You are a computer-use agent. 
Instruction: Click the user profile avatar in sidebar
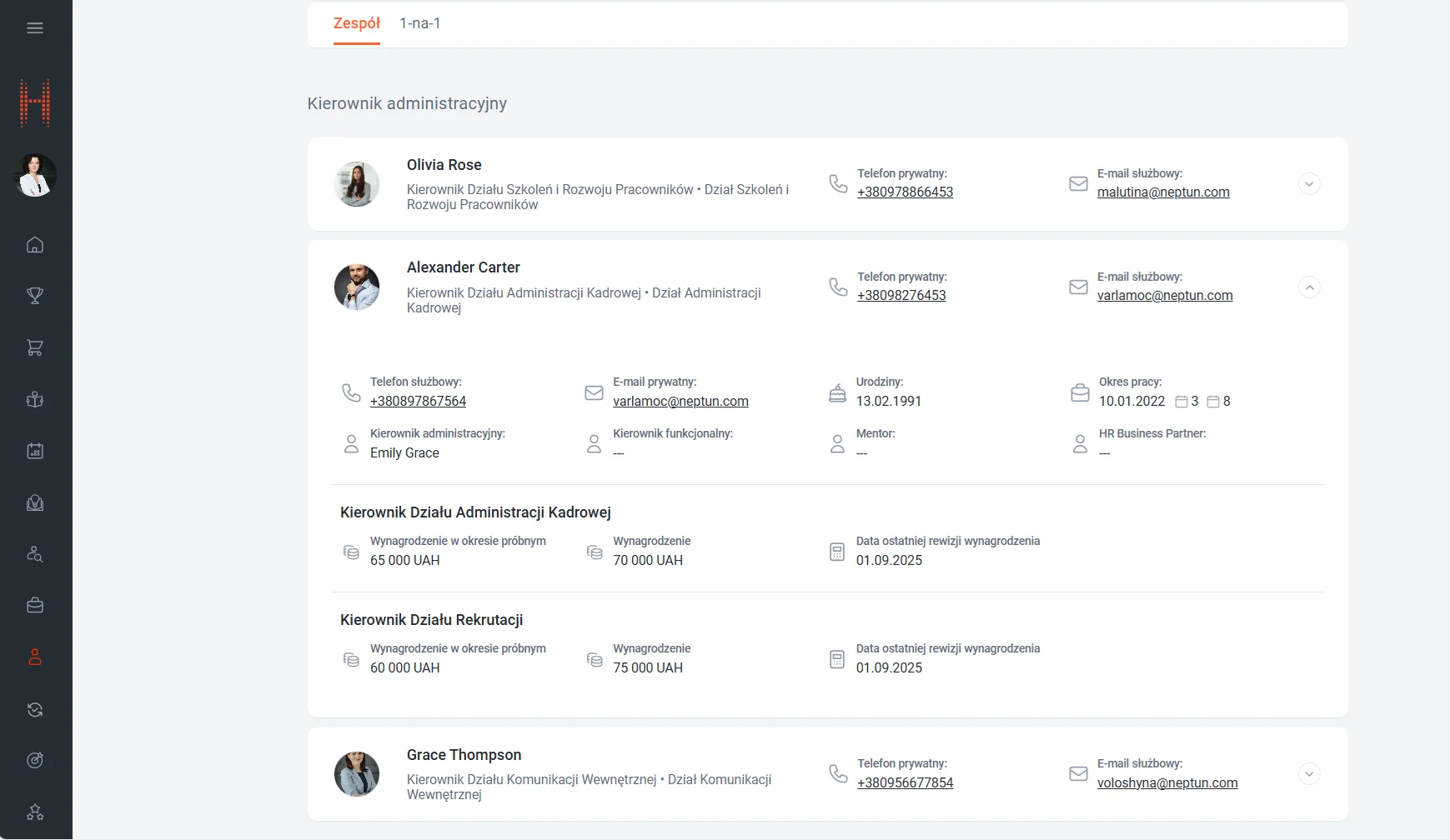[36, 176]
